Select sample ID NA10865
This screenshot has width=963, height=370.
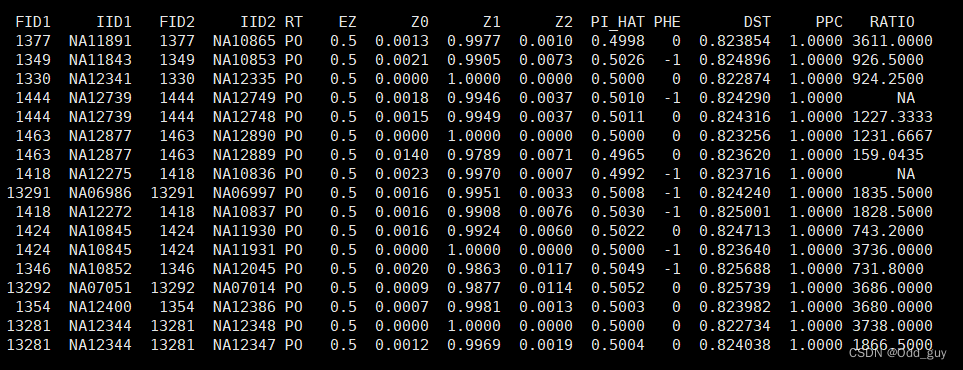point(244,42)
